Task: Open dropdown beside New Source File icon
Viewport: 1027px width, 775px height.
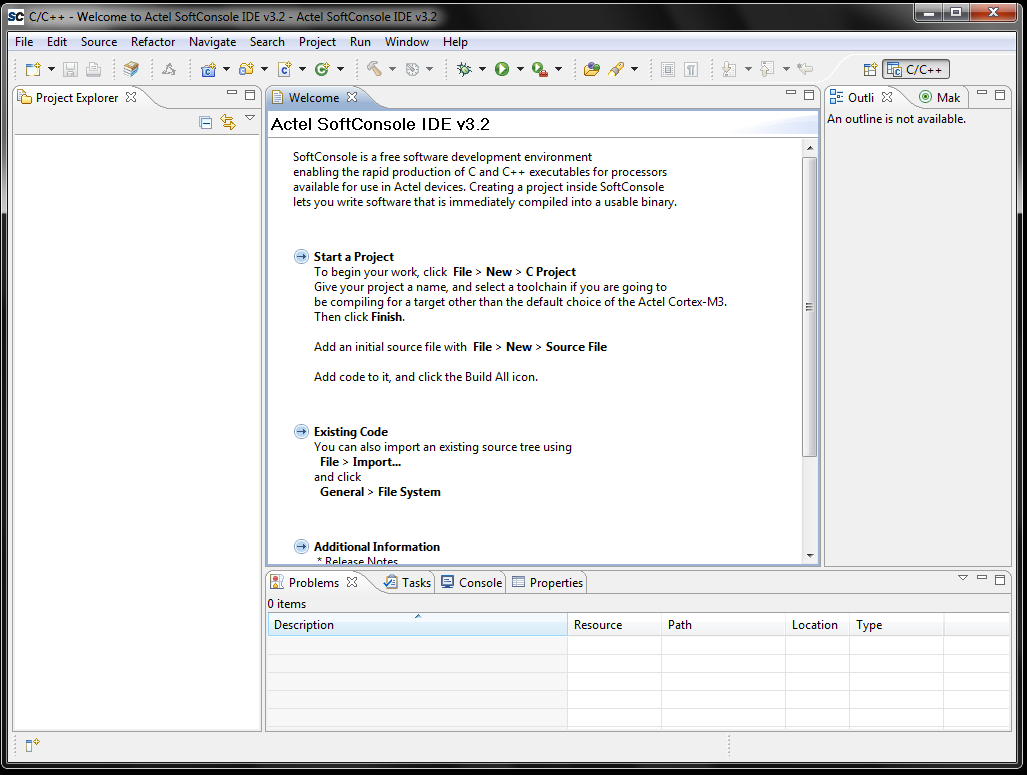Action: point(303,69)
